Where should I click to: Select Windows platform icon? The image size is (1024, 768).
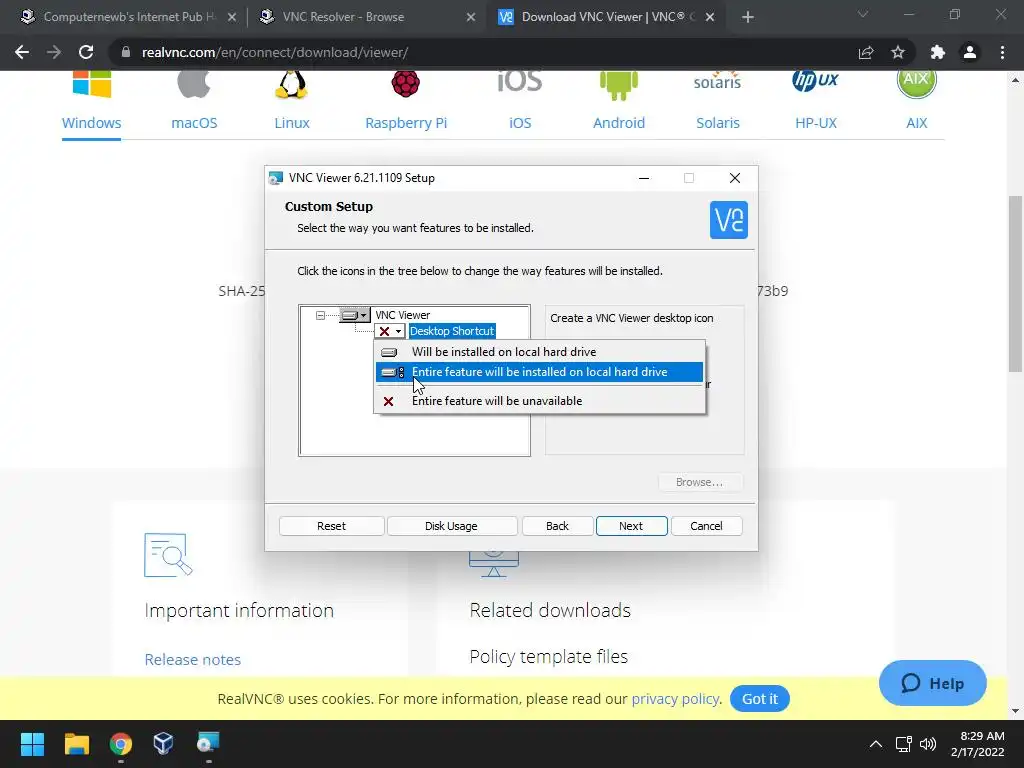coord(91,84)
